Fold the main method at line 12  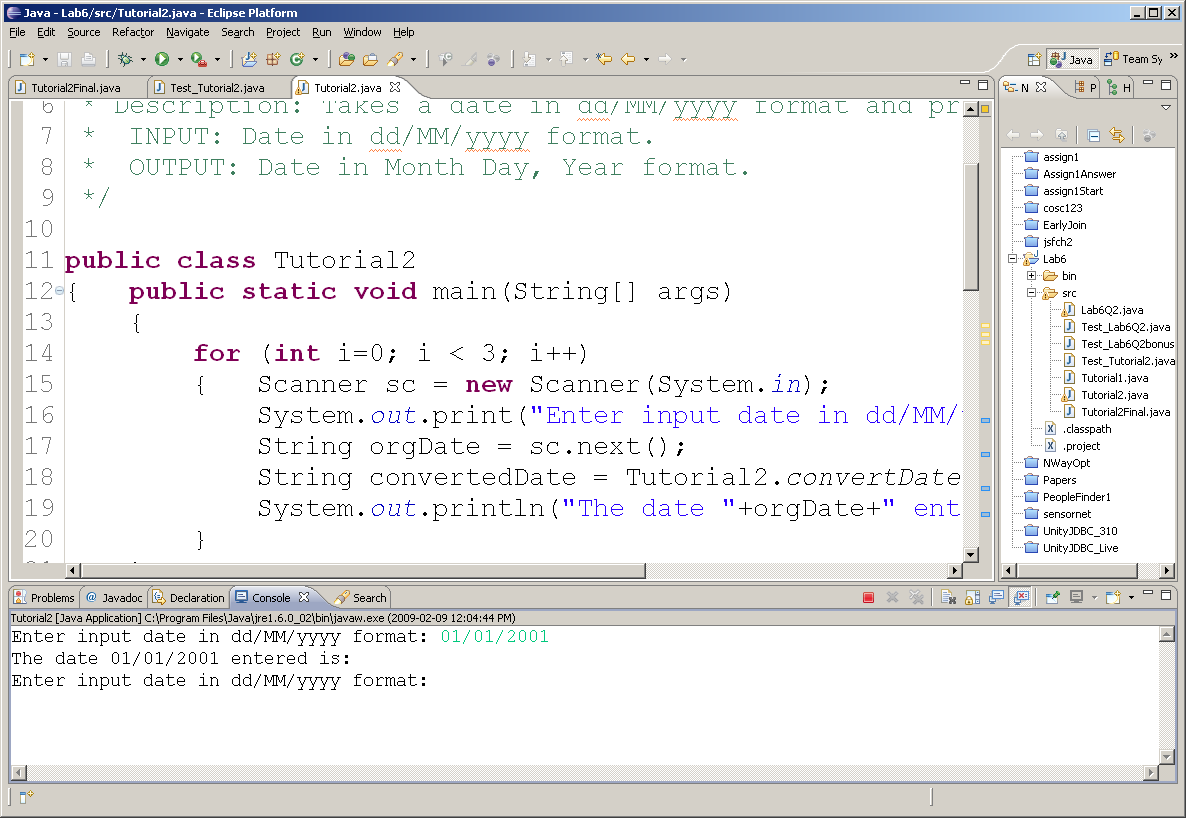pos(60,291)
